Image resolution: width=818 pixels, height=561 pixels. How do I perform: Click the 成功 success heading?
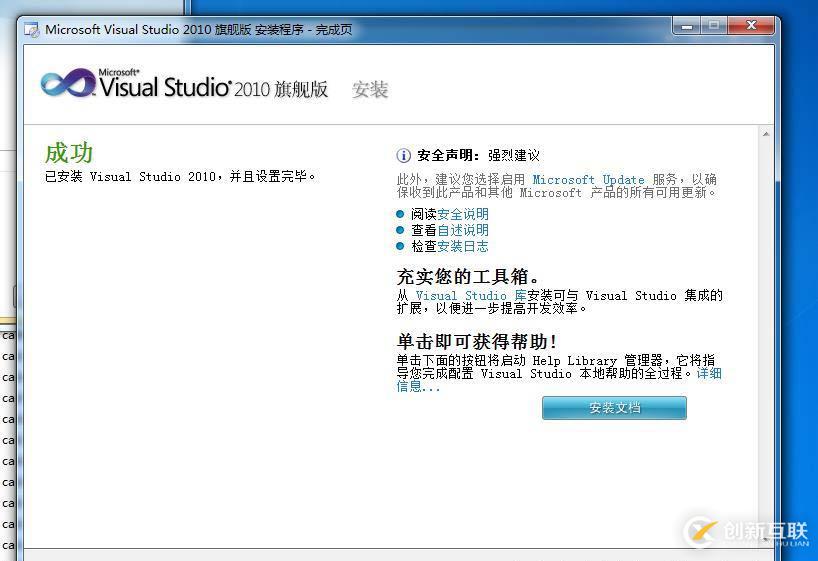point(69,153)
